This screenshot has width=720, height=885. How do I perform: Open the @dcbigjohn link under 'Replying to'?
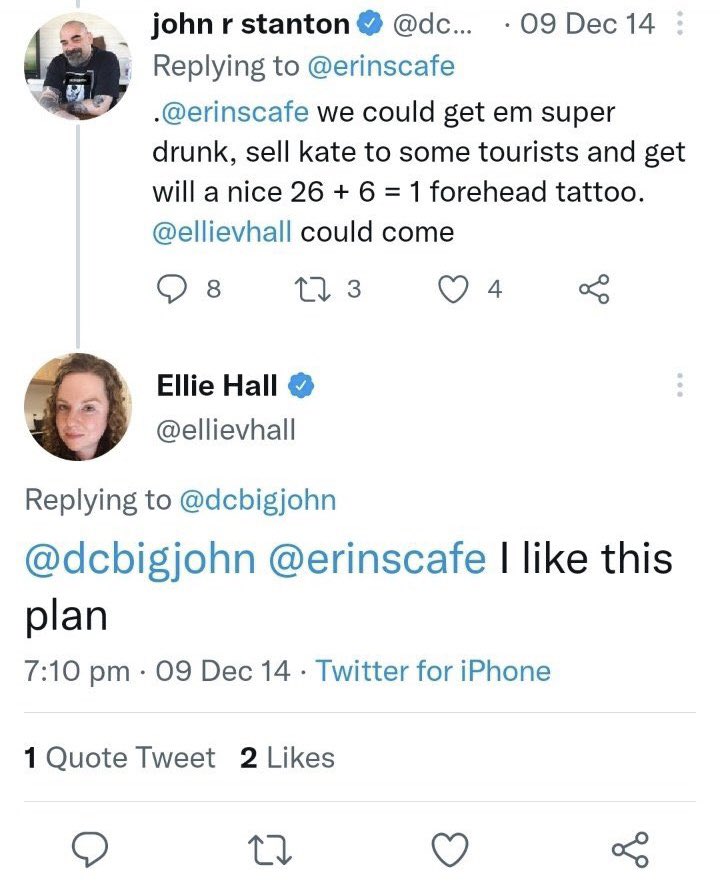pos(257,500)
